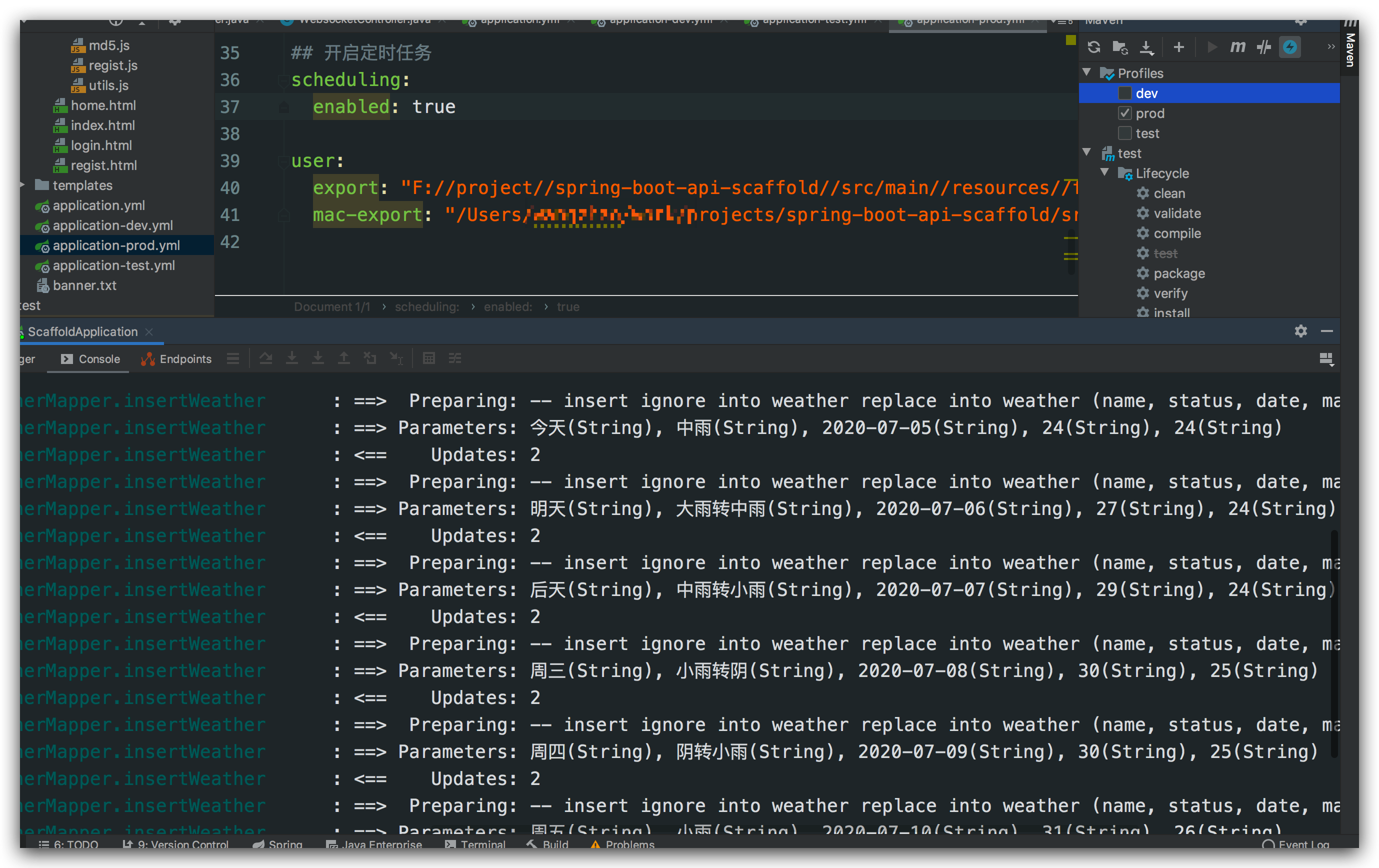Image resolution: width=1379 pixels, height=868 pixels.
Task: Click Add Maven Projects plus icon
Action: (1178, 47)
